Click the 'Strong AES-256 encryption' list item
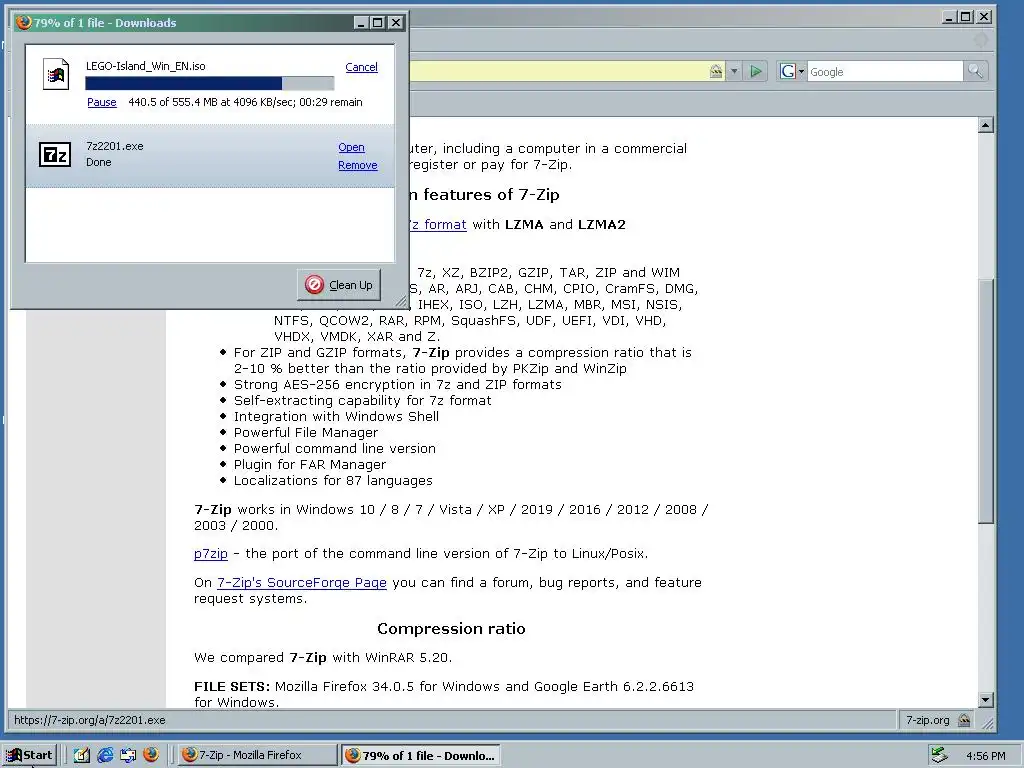This screenshot has height=768, width=1024. (x=398, y=385)
